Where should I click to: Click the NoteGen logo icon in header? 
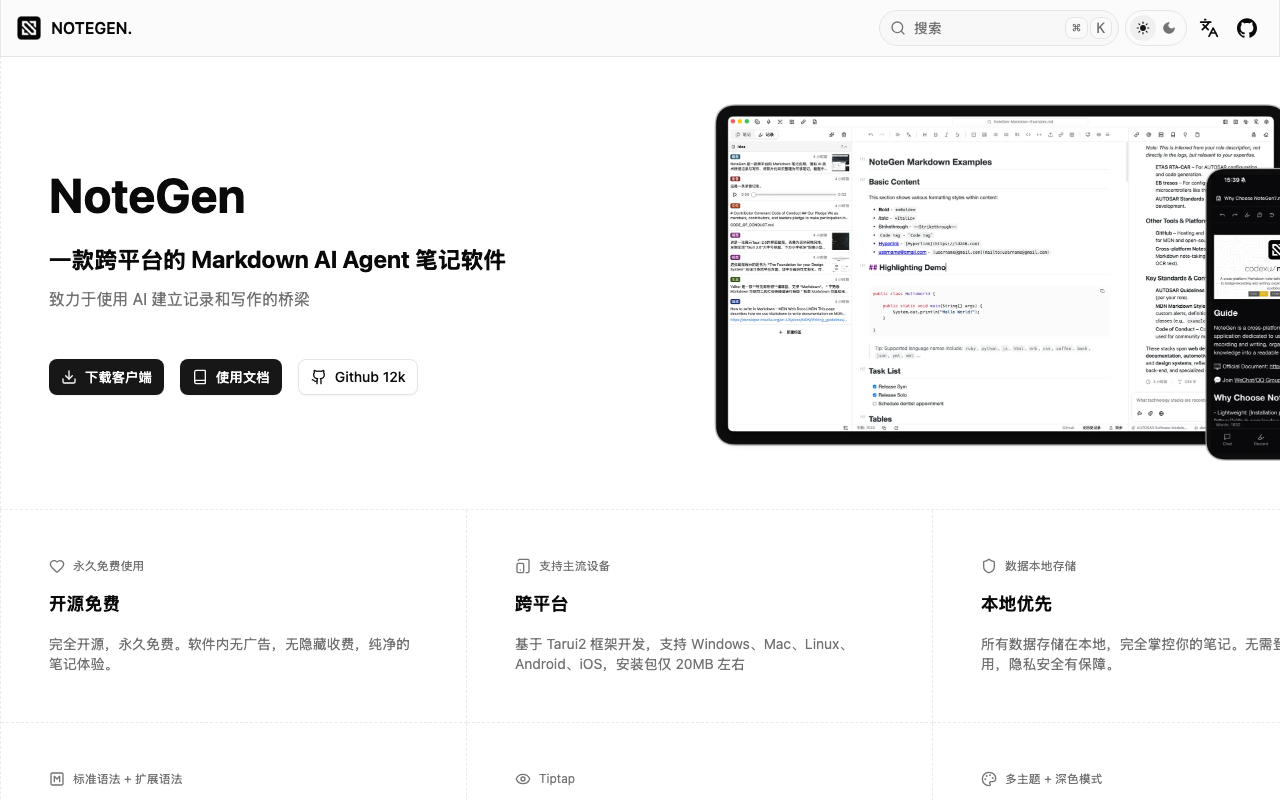click(x=29, y=28)
